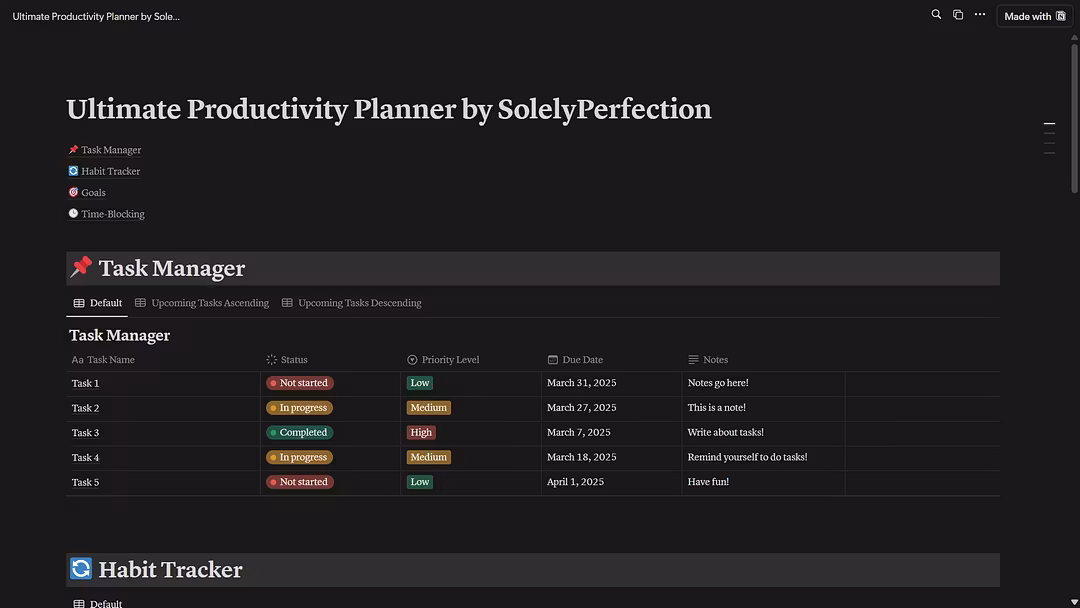Click the Status column header
The height and width of the screenshot is (608, 1080).
294,360
